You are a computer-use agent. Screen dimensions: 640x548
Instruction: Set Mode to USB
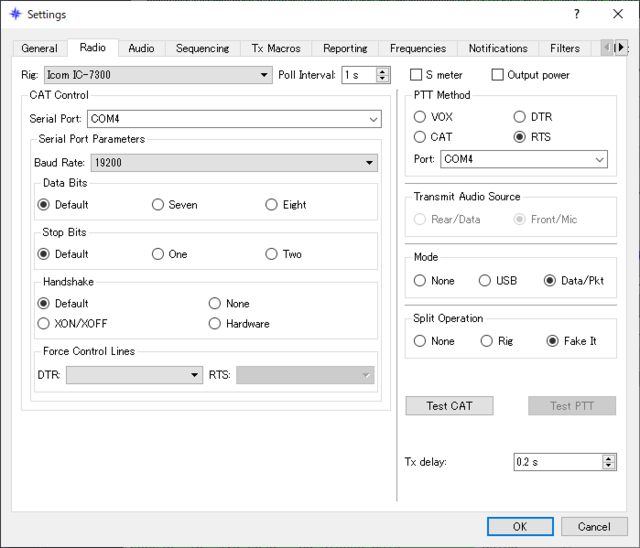(484, 280)
